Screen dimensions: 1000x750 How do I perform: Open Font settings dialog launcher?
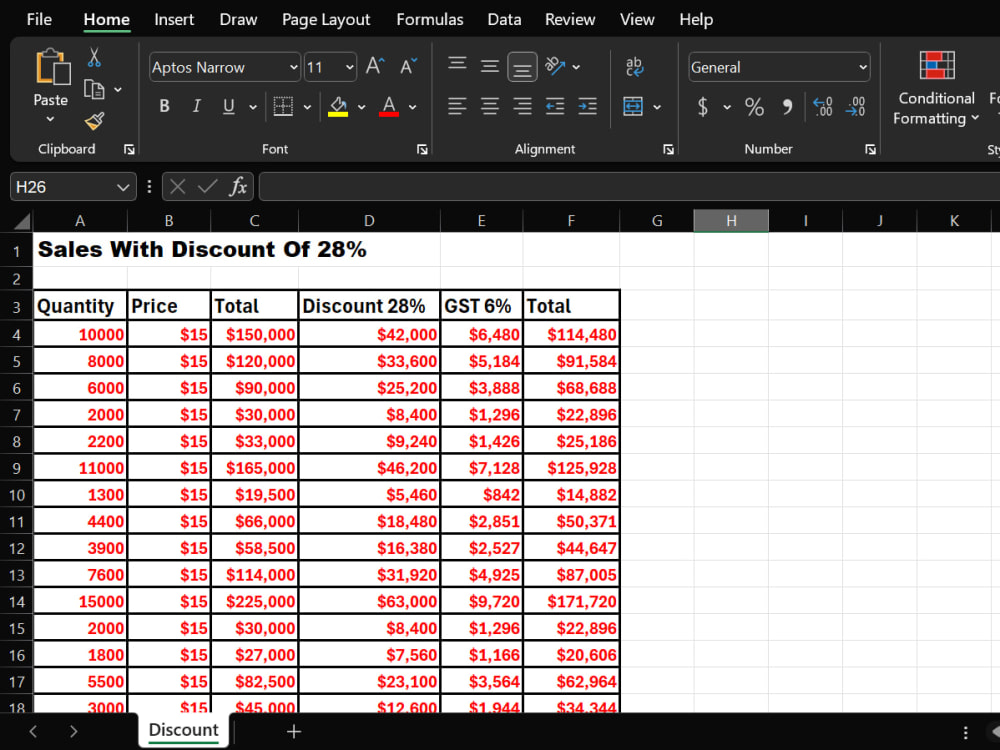coord(422,149)
